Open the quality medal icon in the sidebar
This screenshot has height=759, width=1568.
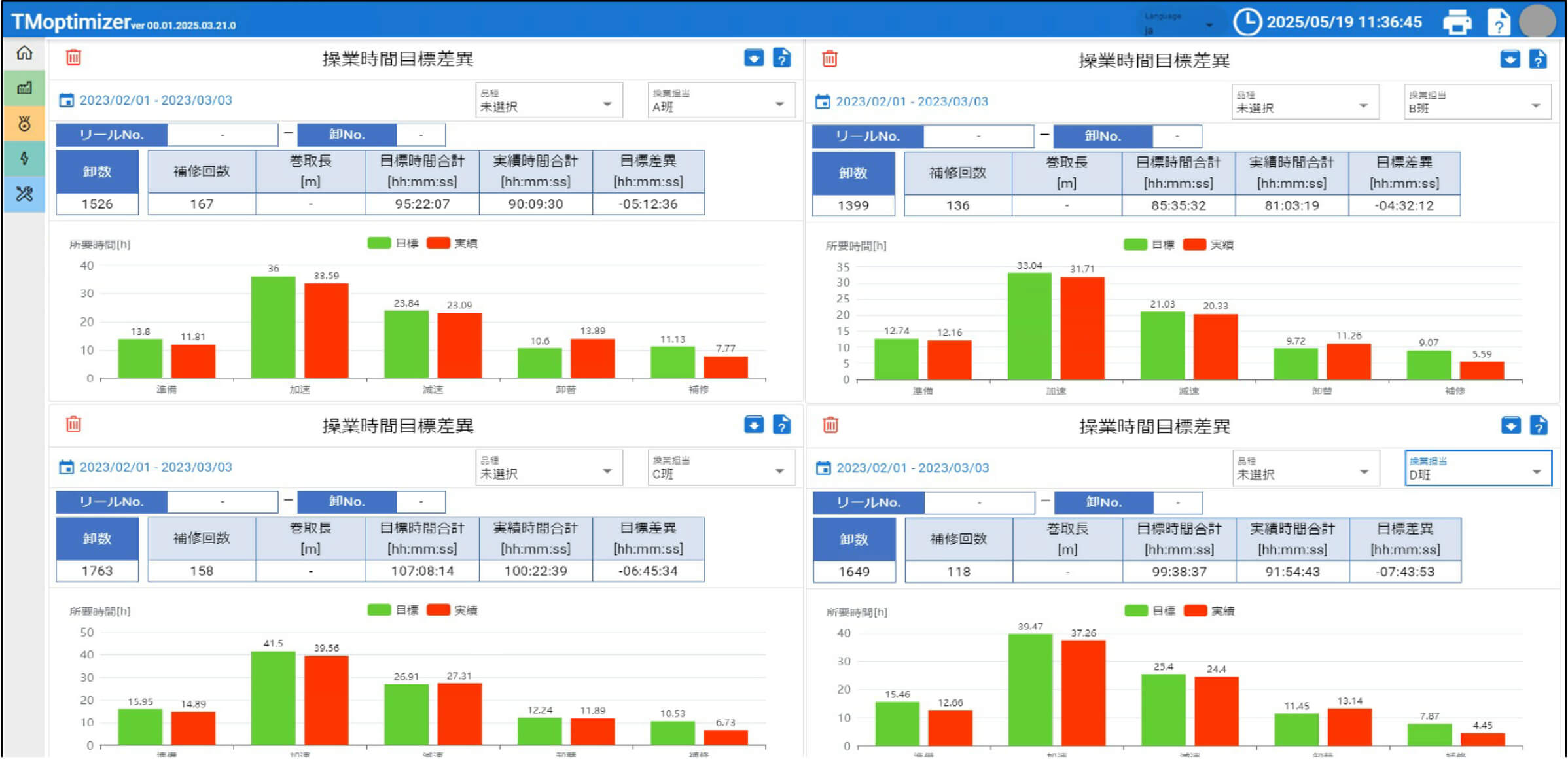[x=24, y=124]
